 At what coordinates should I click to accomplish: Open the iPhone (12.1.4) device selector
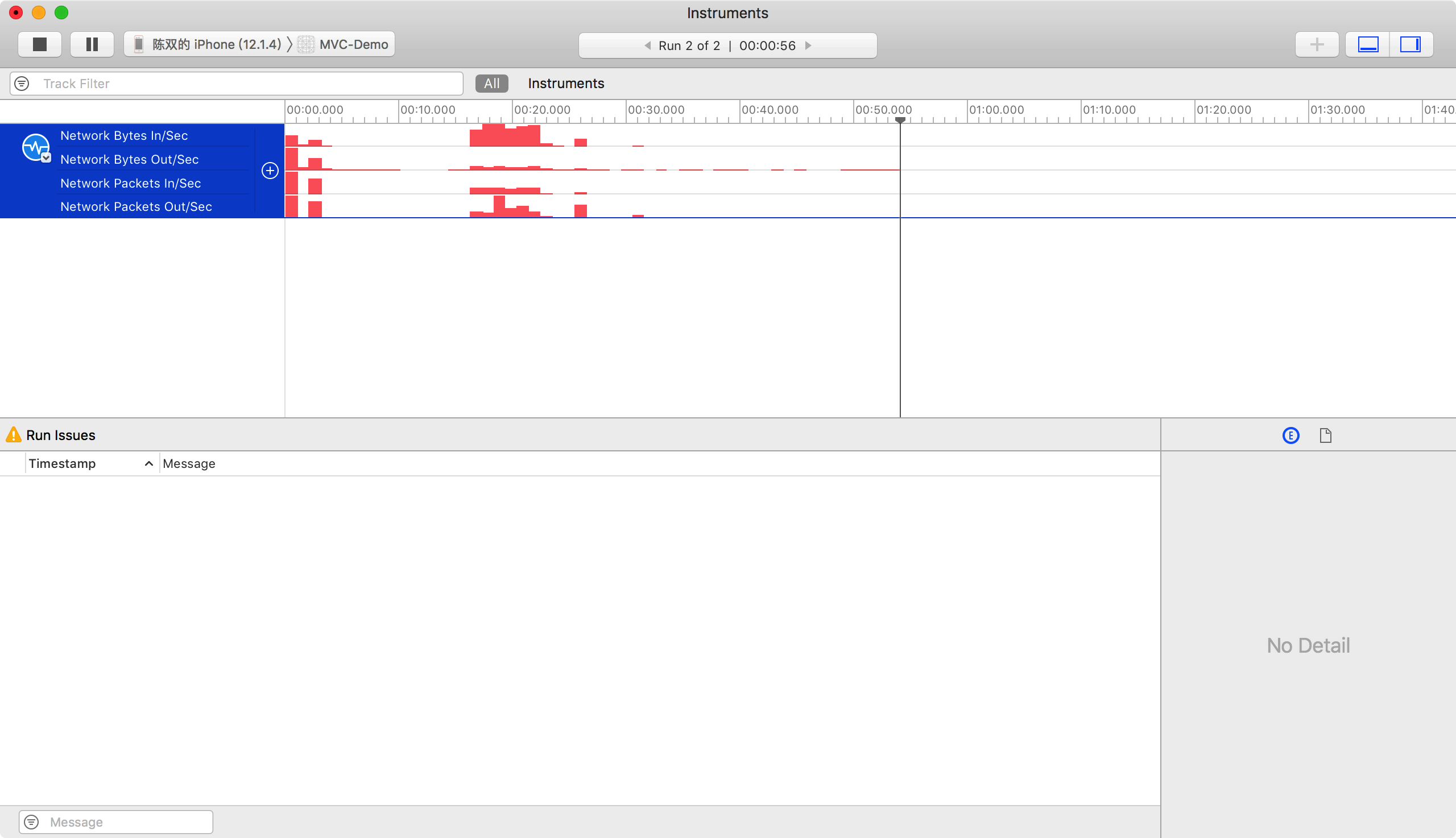coord(207,44)
